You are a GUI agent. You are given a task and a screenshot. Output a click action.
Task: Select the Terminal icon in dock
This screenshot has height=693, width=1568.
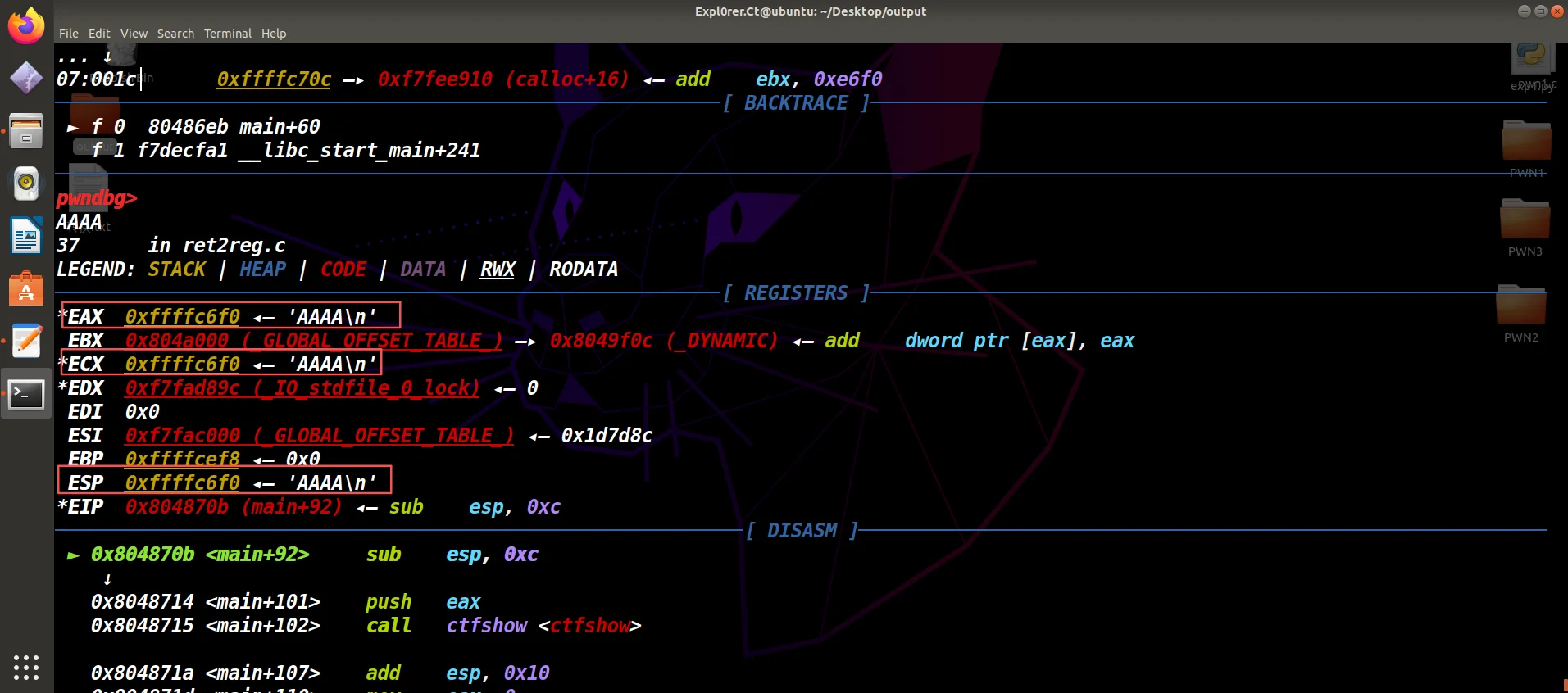[26, 395]
